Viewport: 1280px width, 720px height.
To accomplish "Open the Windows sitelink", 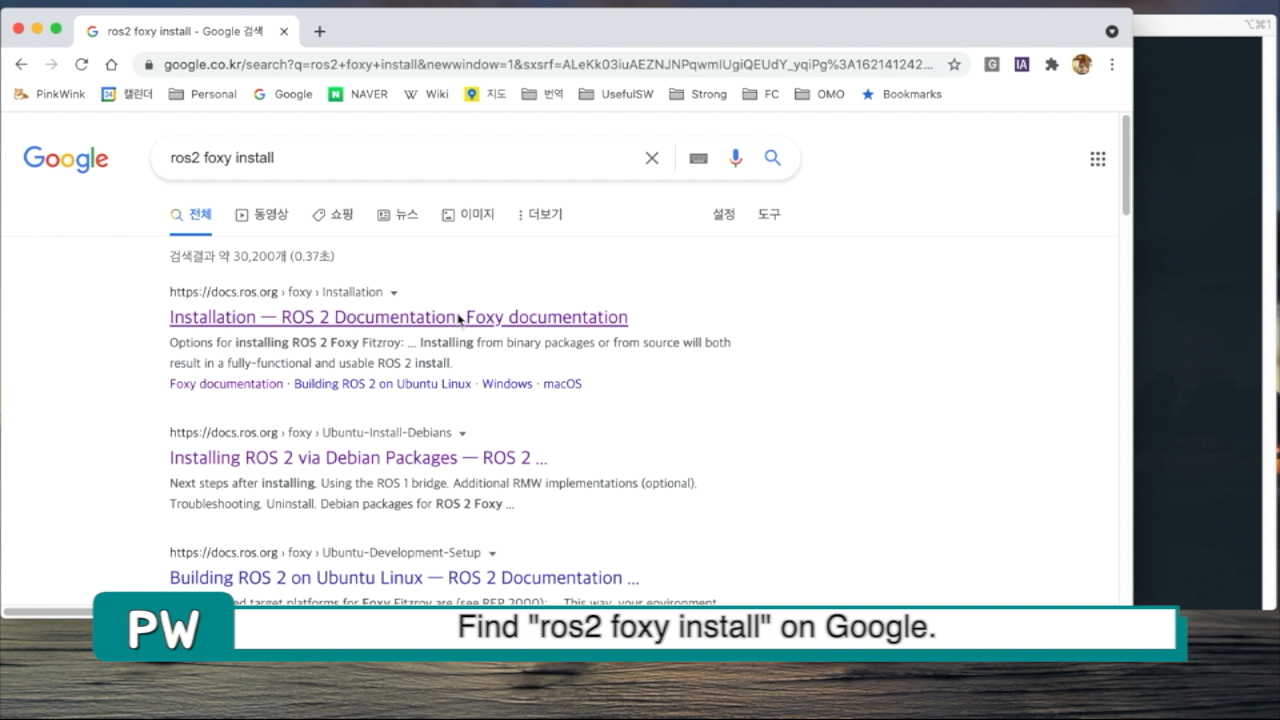I will [507, 384].
